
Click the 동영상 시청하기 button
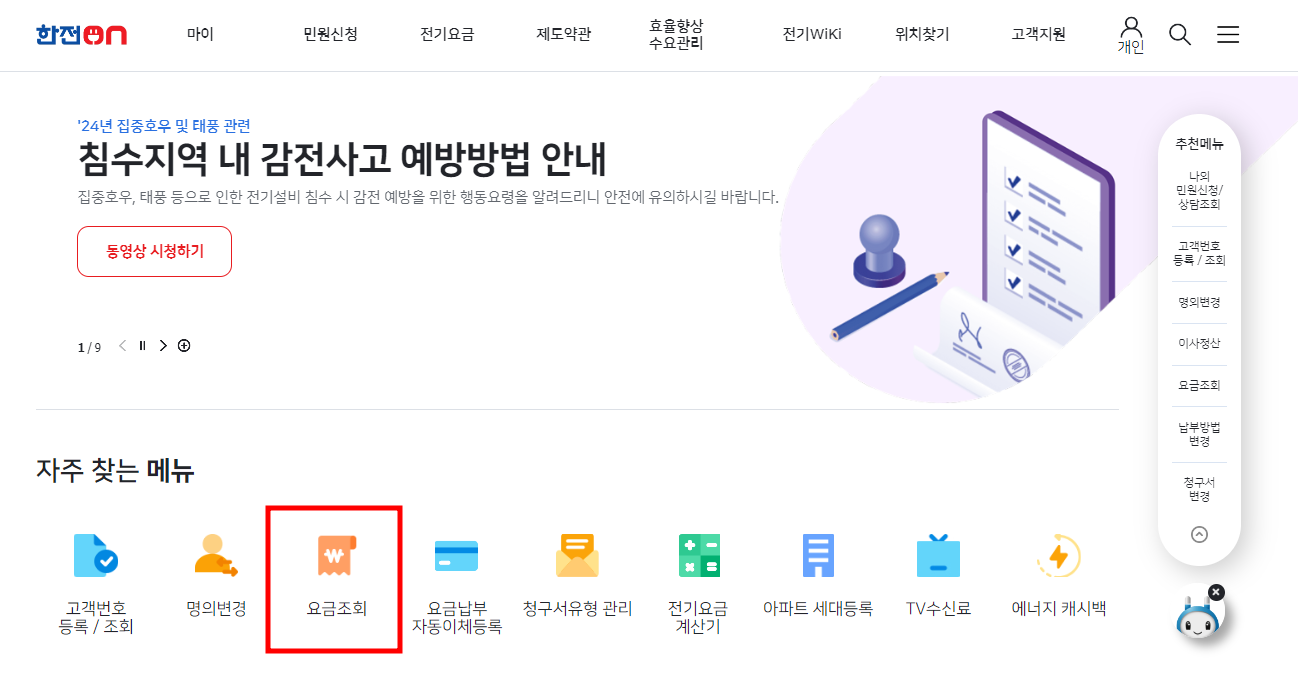tap(154, 251)
